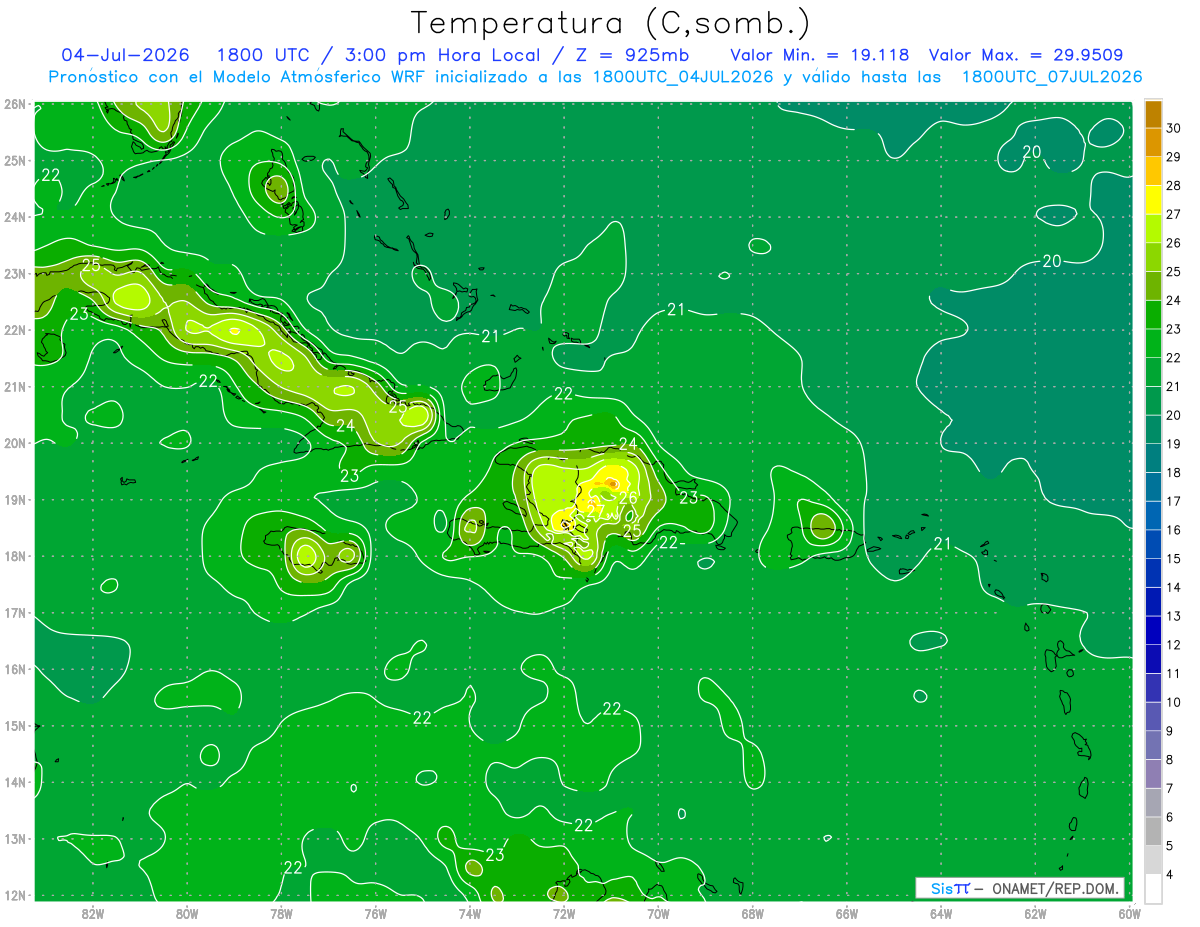Select the date text "04-Jul-2026"
The height and width of the screenshot is (927, 1200).
(123, 55)
